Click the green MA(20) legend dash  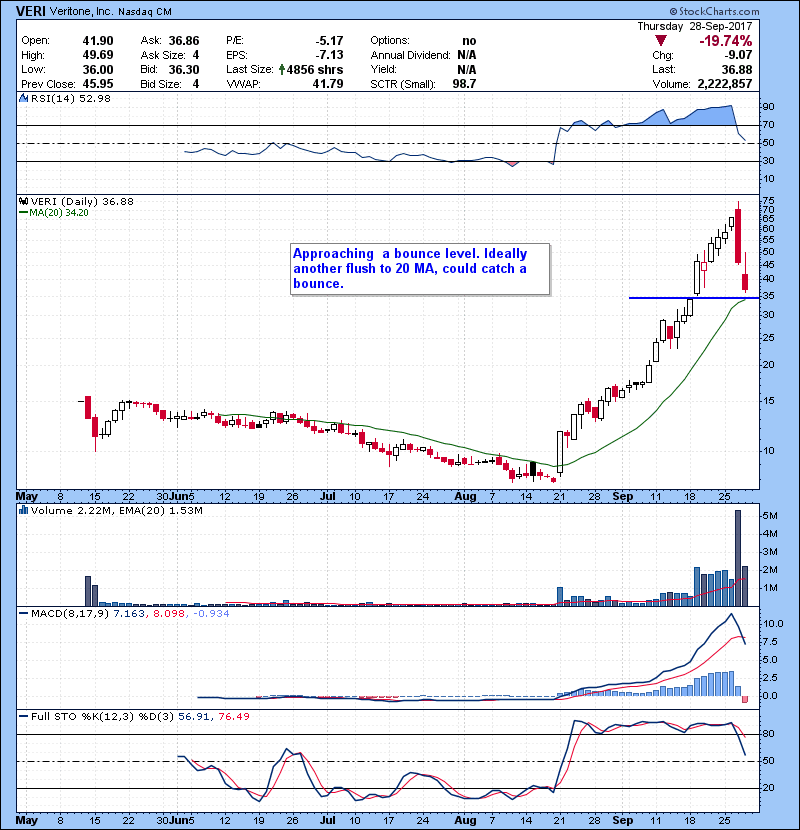pyautogui.click(x=23, y=212)
